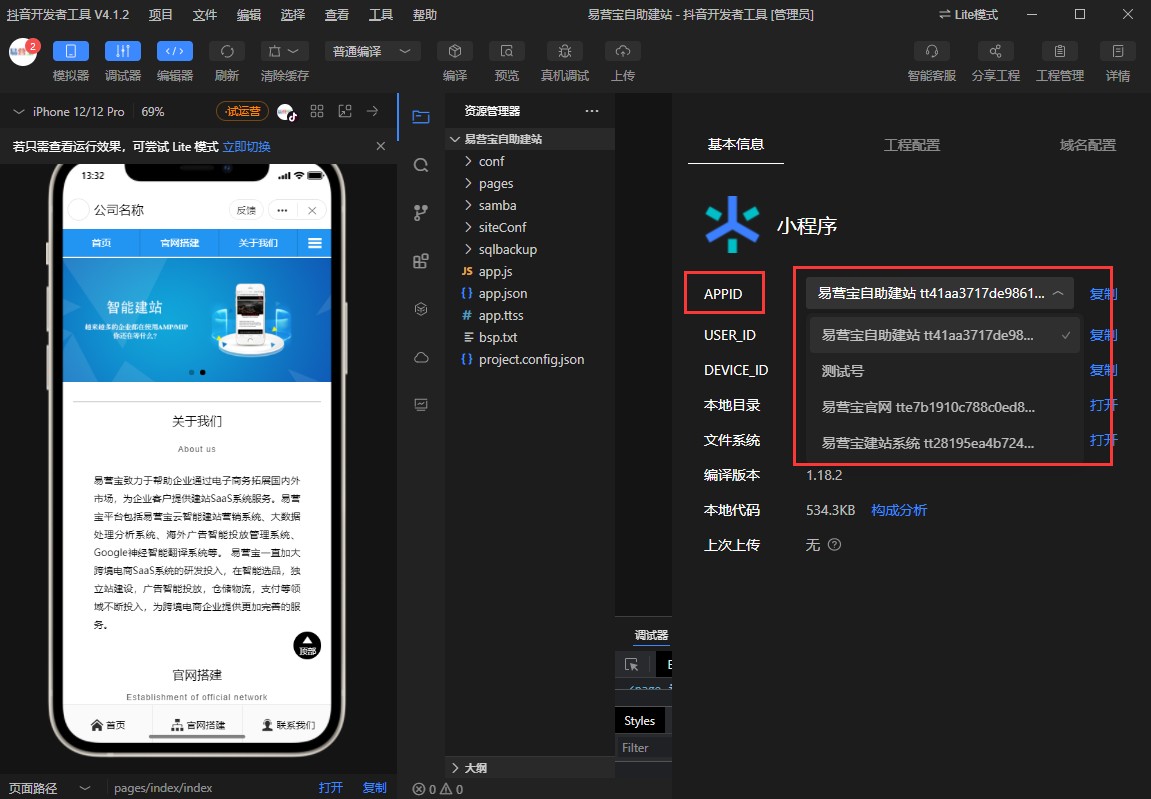This screenshot has width=1151, height=799.
Task: Toggle the Debugger (调试器) panel icon
Action: pos(123,51)
